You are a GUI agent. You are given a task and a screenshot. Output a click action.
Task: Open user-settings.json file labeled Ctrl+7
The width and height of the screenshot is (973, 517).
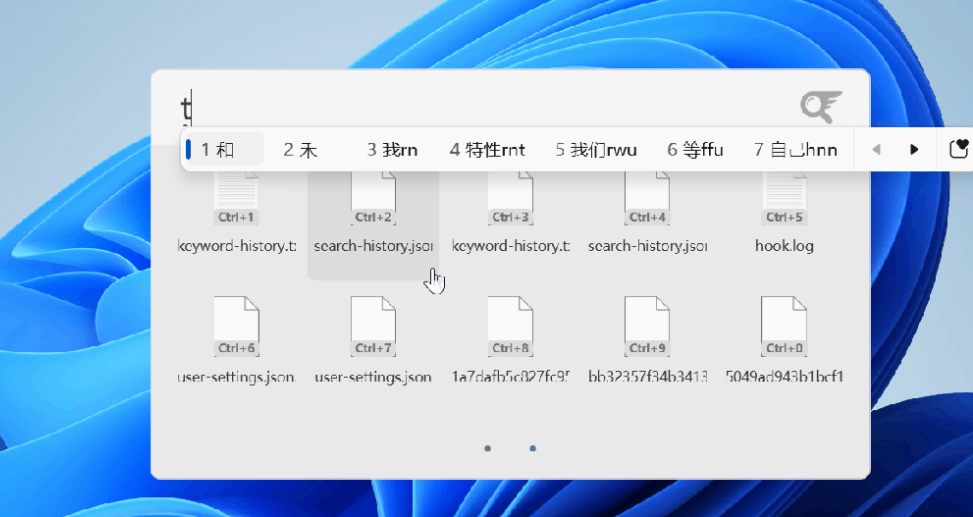(373, 339)
